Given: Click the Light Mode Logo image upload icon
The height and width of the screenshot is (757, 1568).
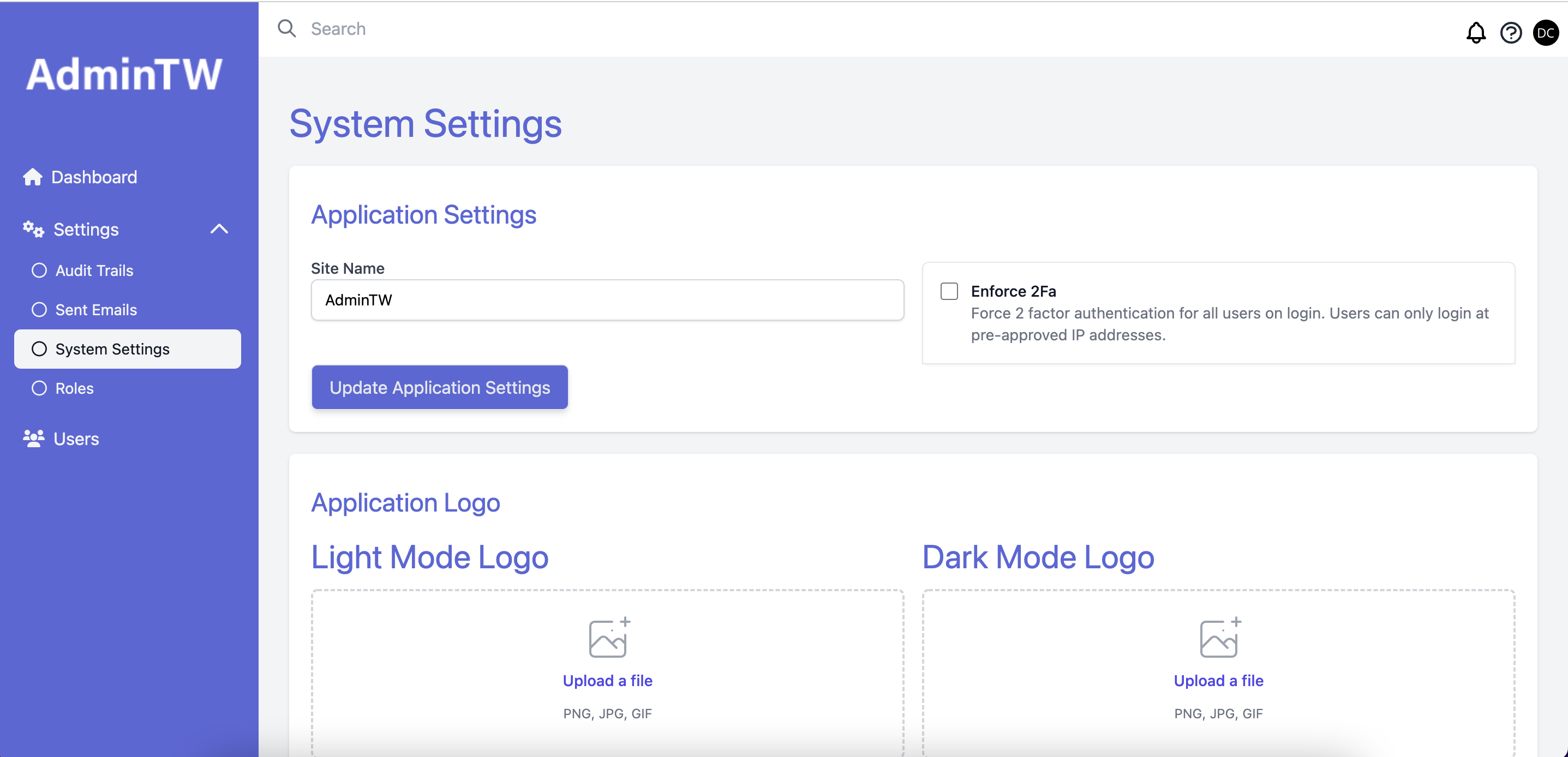Looking at the screenshot, I should (x=608, y=638).
